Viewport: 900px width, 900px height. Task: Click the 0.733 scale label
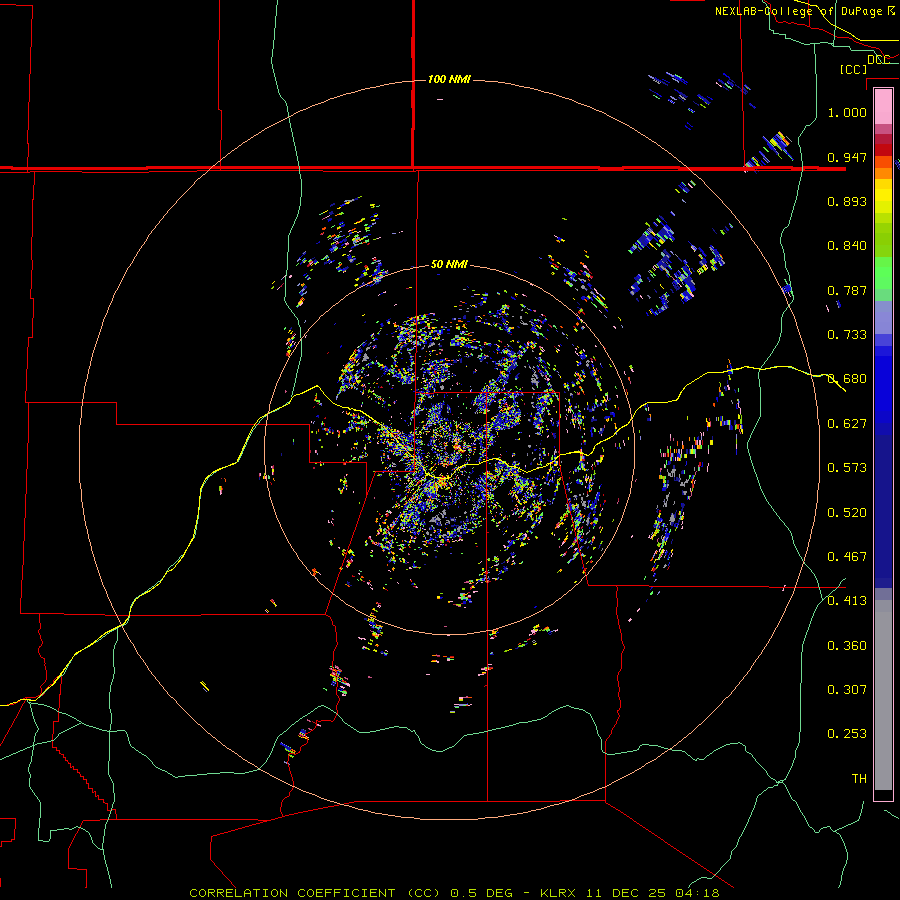(847, 335)
